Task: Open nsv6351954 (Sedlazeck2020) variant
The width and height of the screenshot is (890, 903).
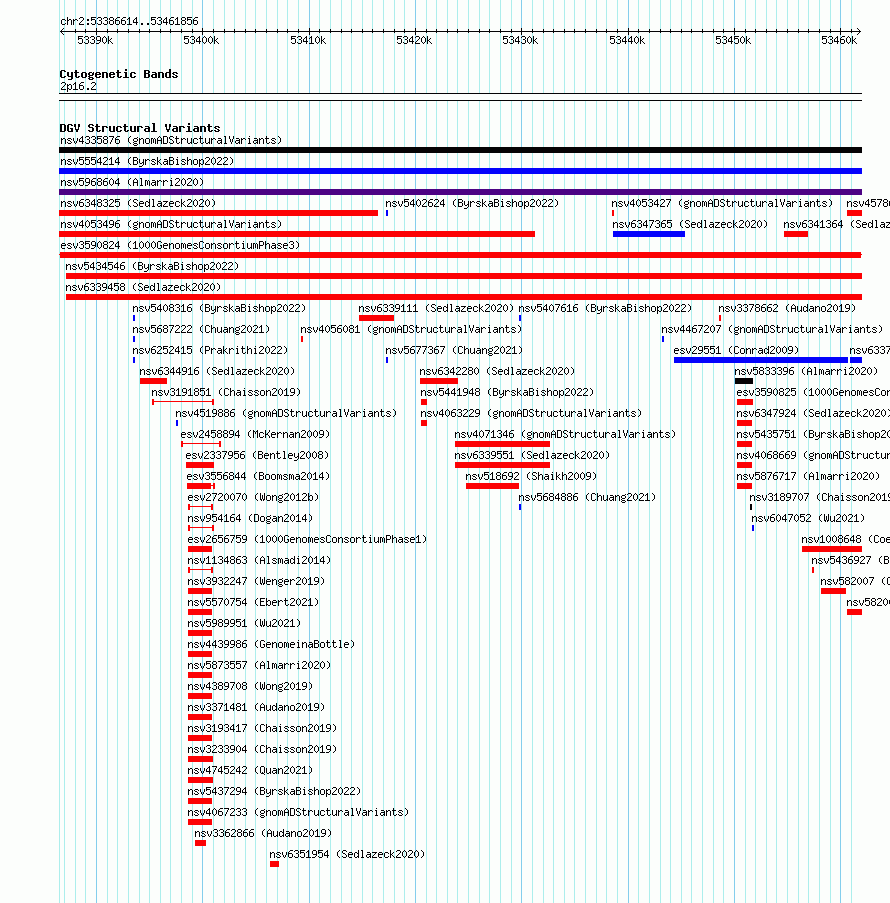Action: (x=347, y=855)
